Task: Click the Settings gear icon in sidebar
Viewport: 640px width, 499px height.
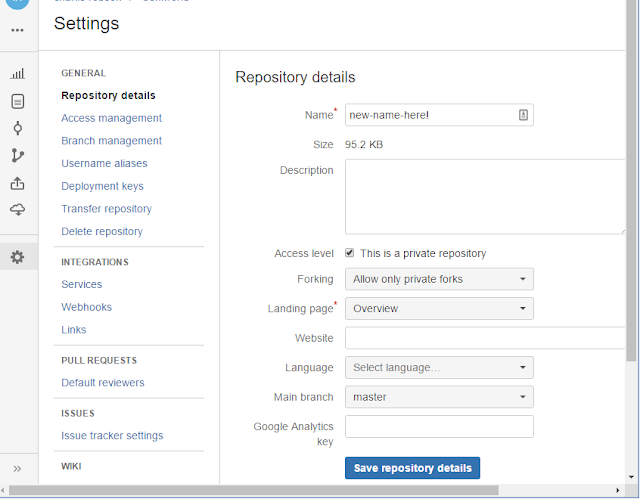Action: coord(17,257)
